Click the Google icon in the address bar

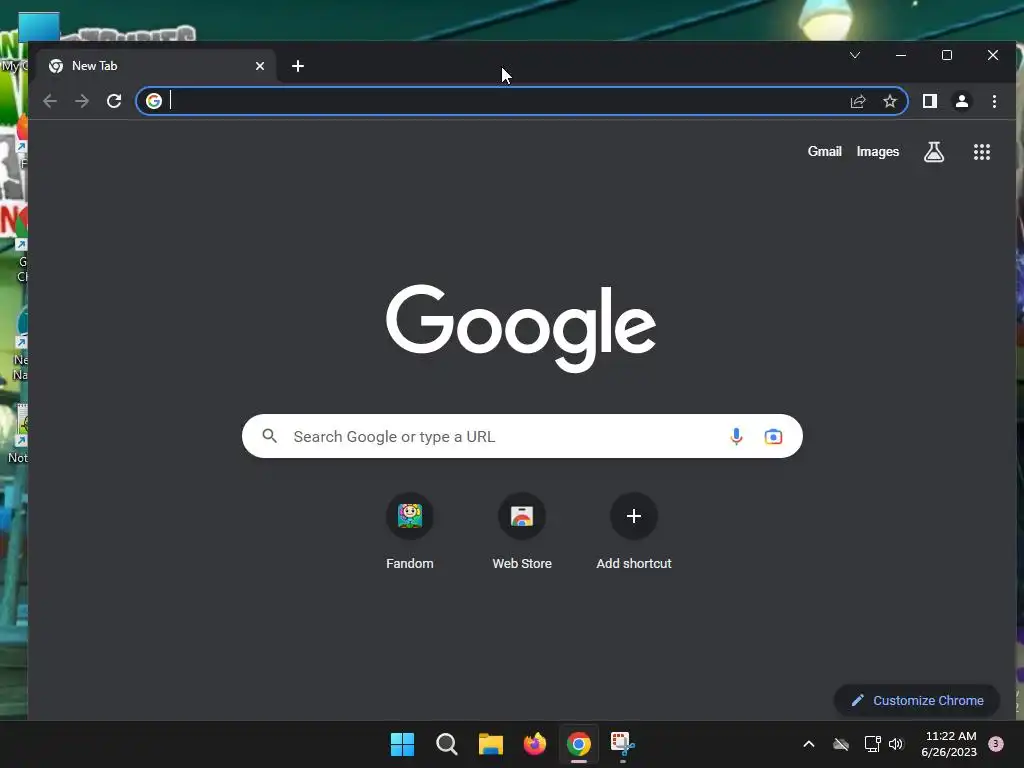click(x=153, y=101)
